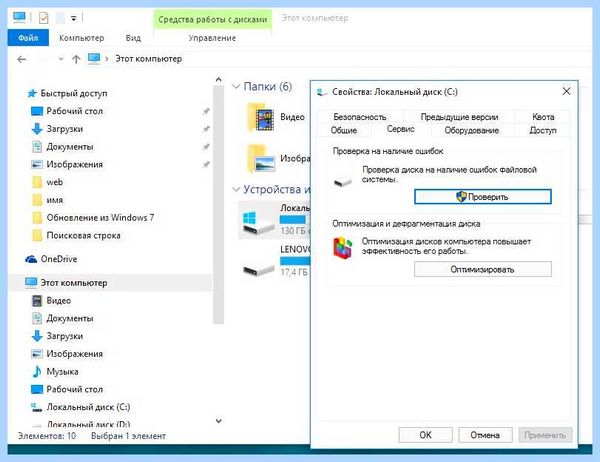The width and height of the screenshot is (600, 462).
Task: Click Этот компьютер in the address bar
Action: tap(148, 59)
